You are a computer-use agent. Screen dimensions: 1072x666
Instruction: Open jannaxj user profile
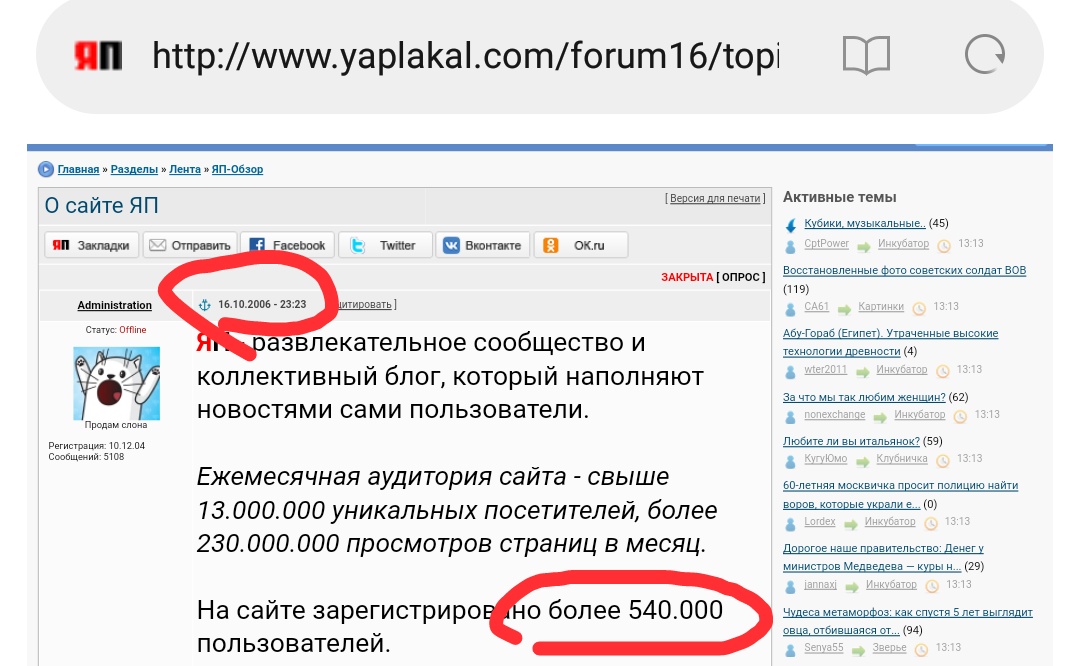point(820,584)
